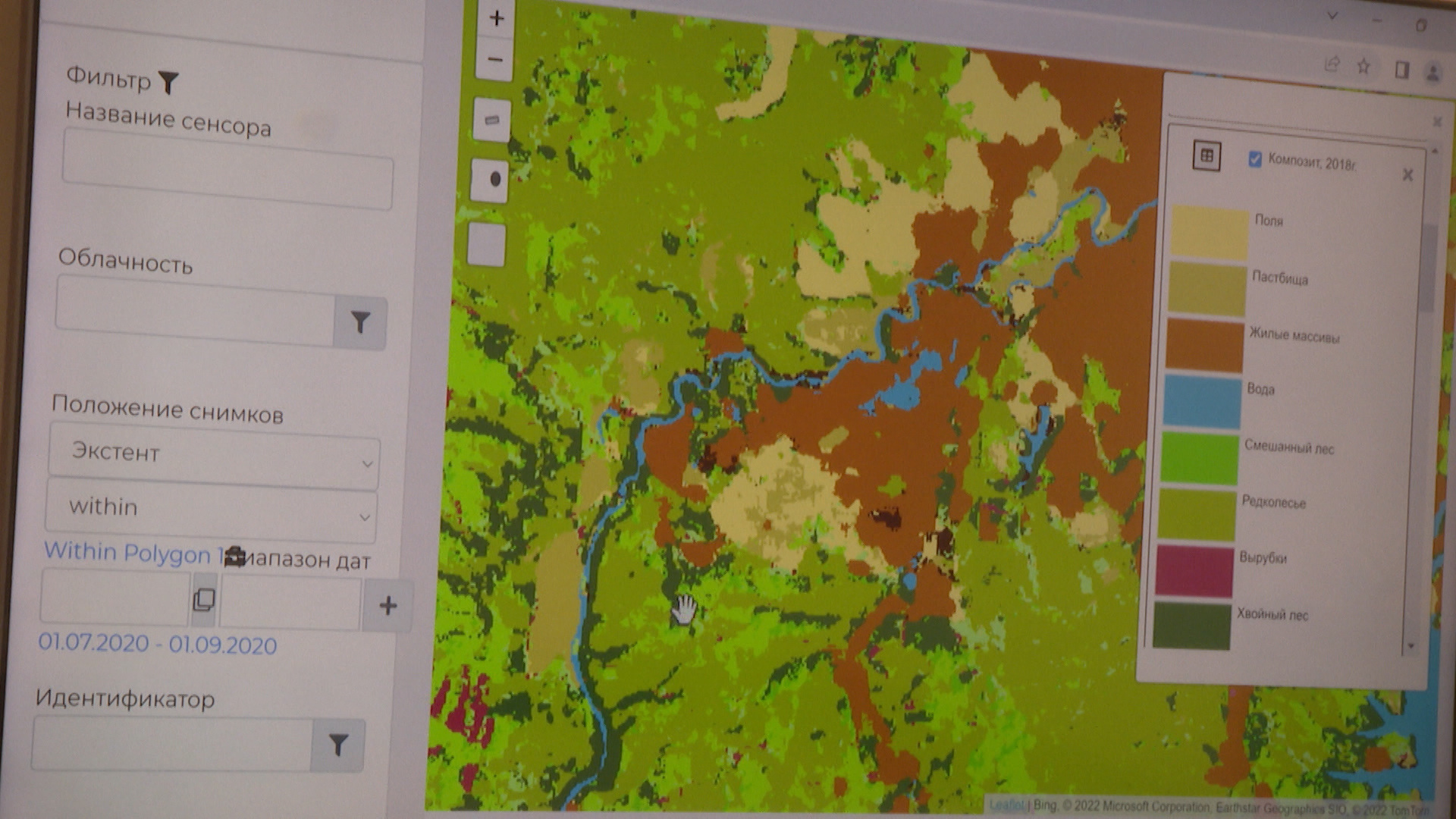Toggle the Композит, 2018г. layer checkbox
The height and width of the screenshot is (819, 1456).
(x=1255, y=159)
